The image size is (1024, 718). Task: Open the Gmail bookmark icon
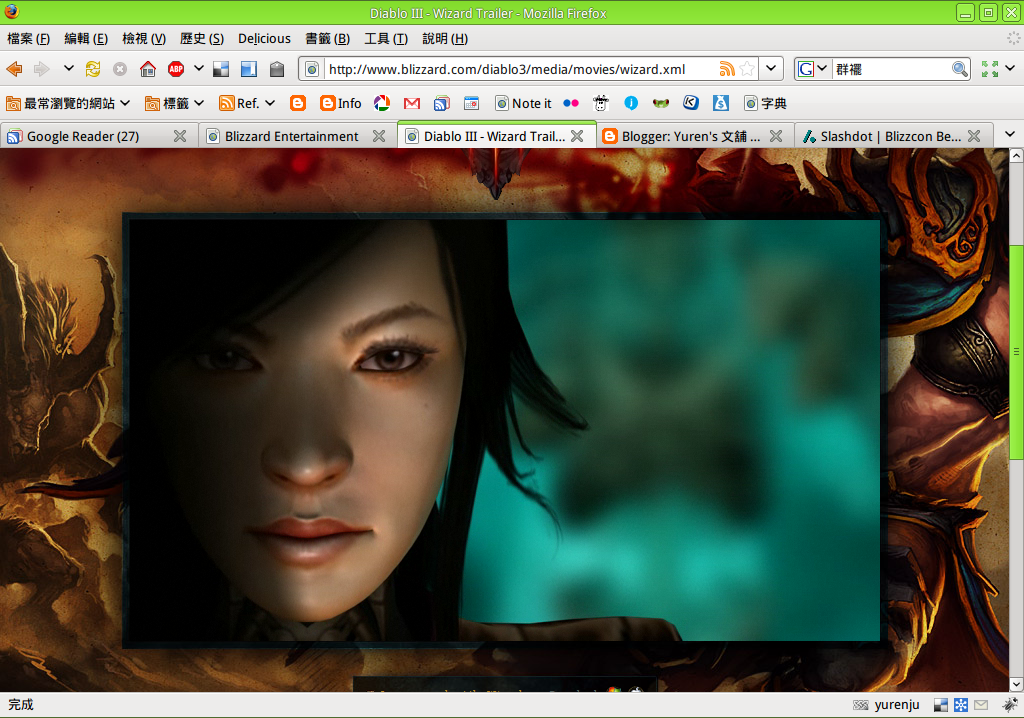pyautogui.click(x=411, y=103)
